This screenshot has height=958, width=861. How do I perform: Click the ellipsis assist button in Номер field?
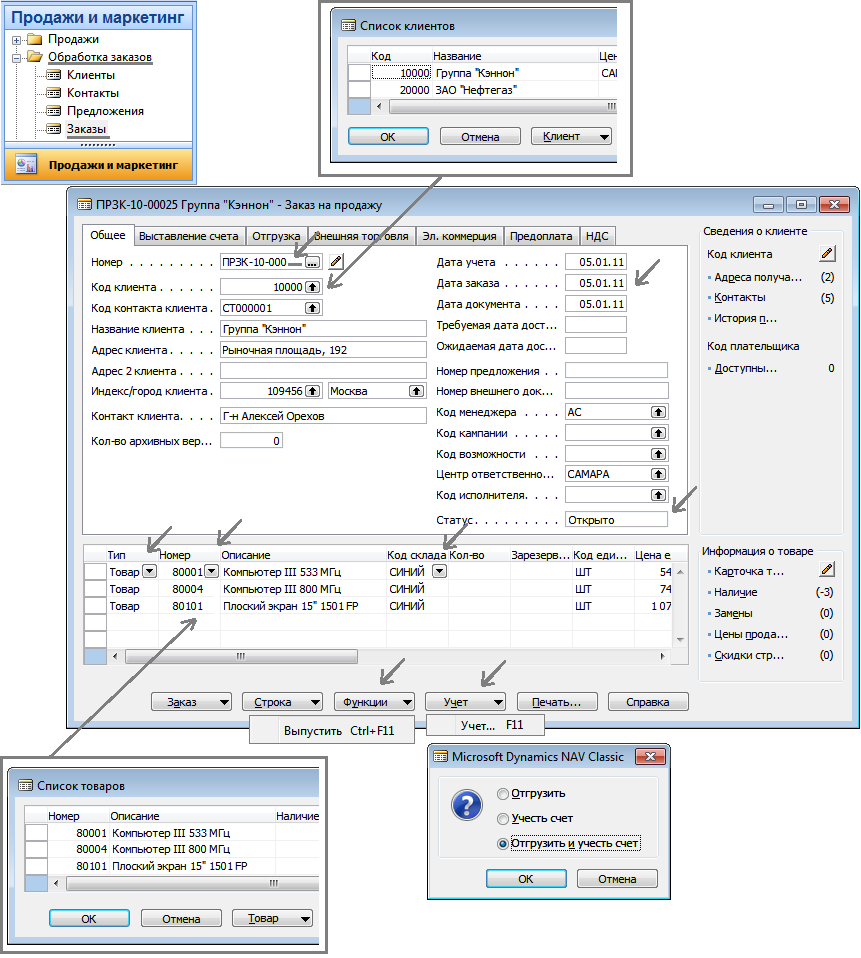coord(312,263)
